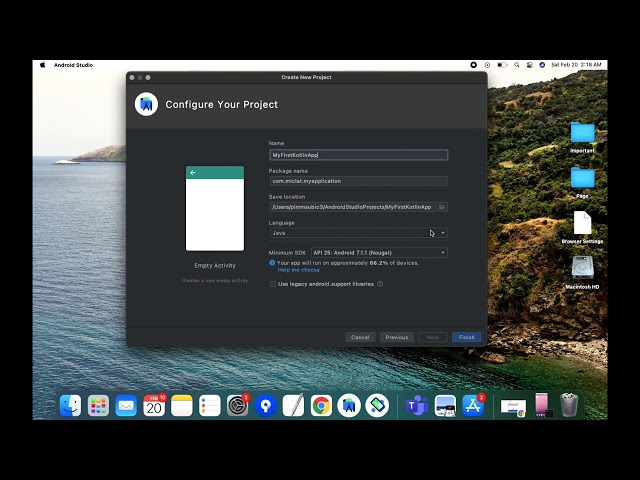The width and height of the screenshot is (640, 480).
Task: Open Reminders in the Dock
Action: point(210,405)
